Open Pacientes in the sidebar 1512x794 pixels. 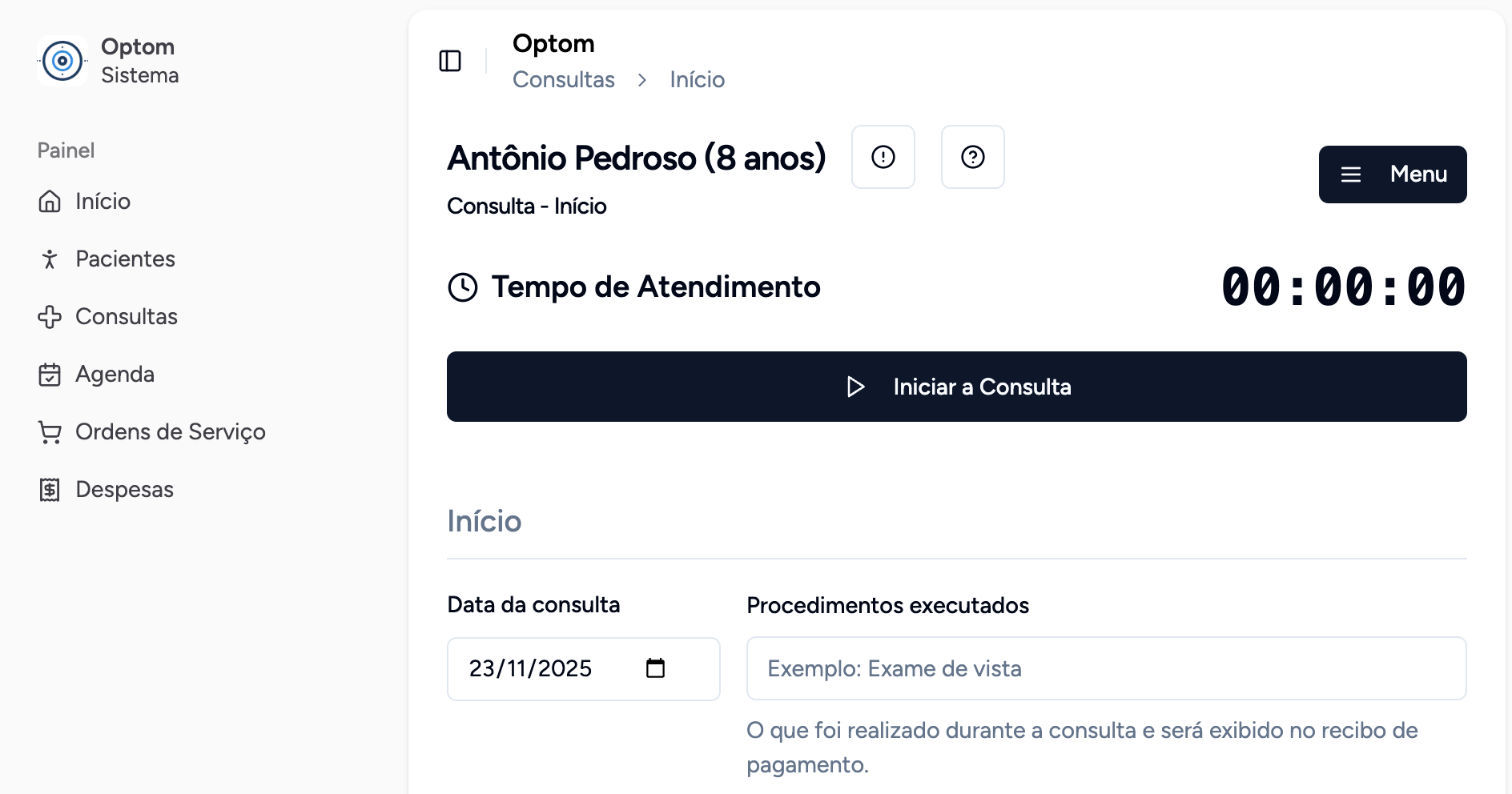click(x=125, y=259)
